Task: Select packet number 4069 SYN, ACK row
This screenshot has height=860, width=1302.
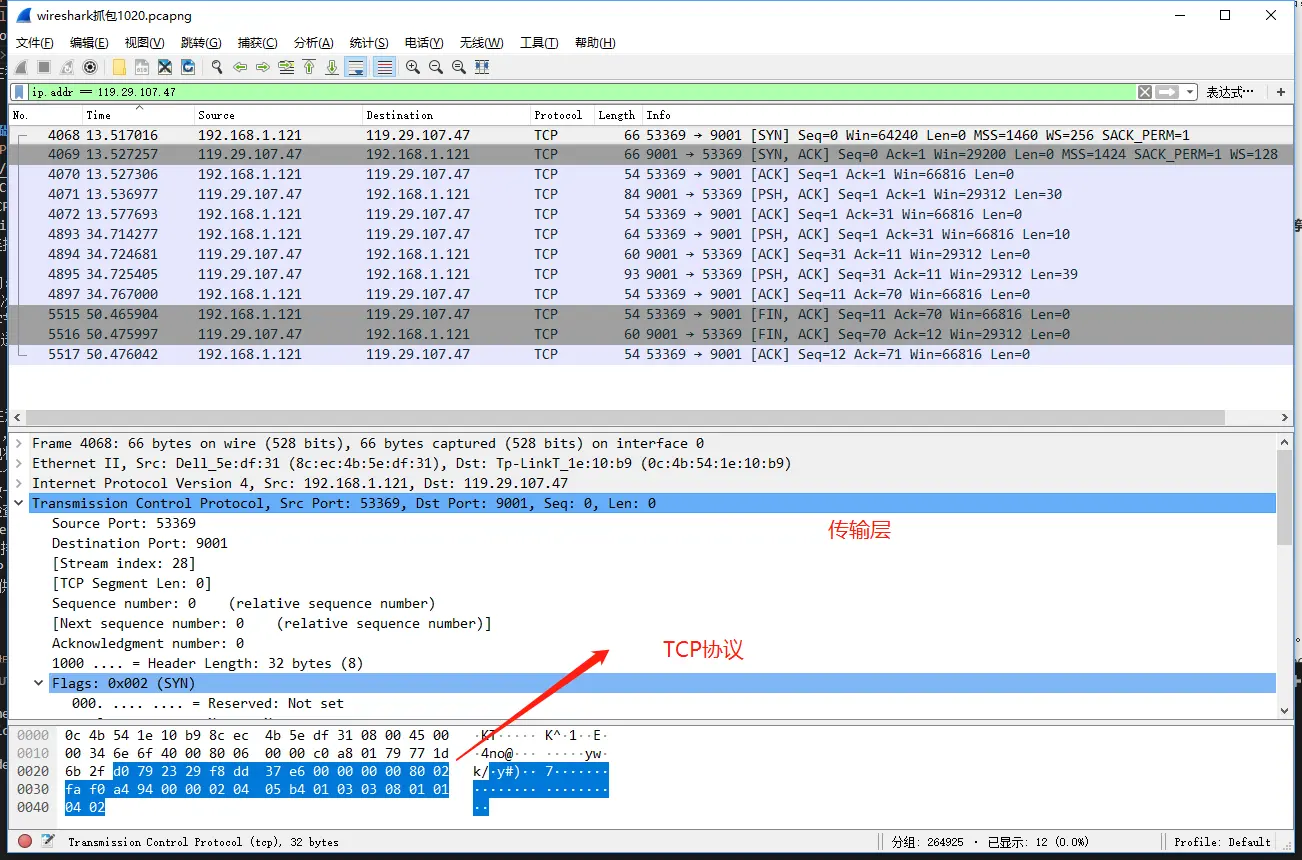Action: (x=650, y=154)
